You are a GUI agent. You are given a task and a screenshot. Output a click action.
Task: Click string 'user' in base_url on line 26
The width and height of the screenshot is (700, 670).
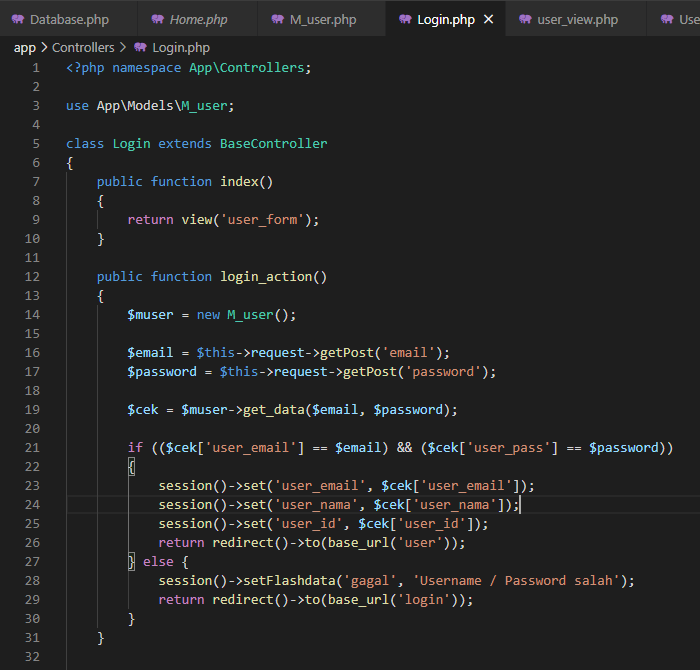[420, 543]
